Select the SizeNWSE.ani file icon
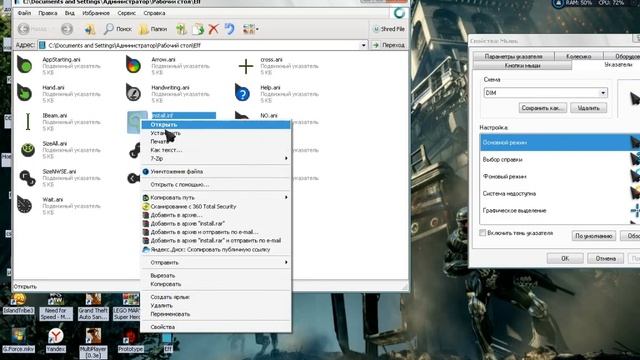 click(27, 178)
